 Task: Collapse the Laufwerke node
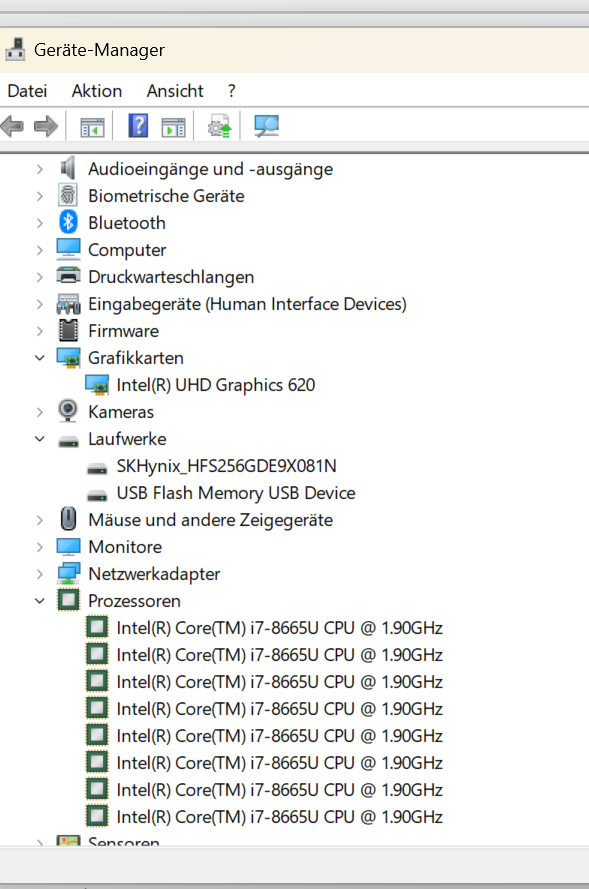click(39, 439)
